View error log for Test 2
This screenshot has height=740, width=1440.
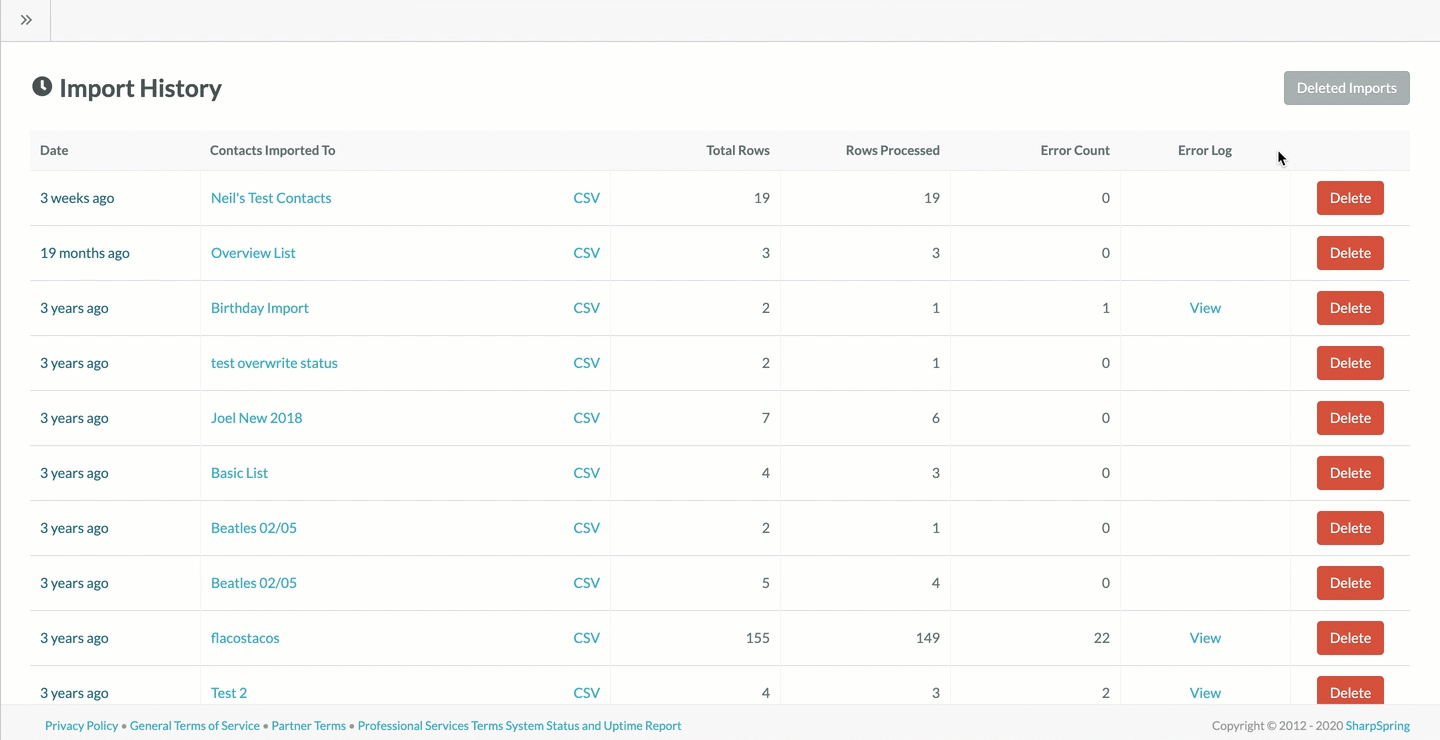point(1205,692)
